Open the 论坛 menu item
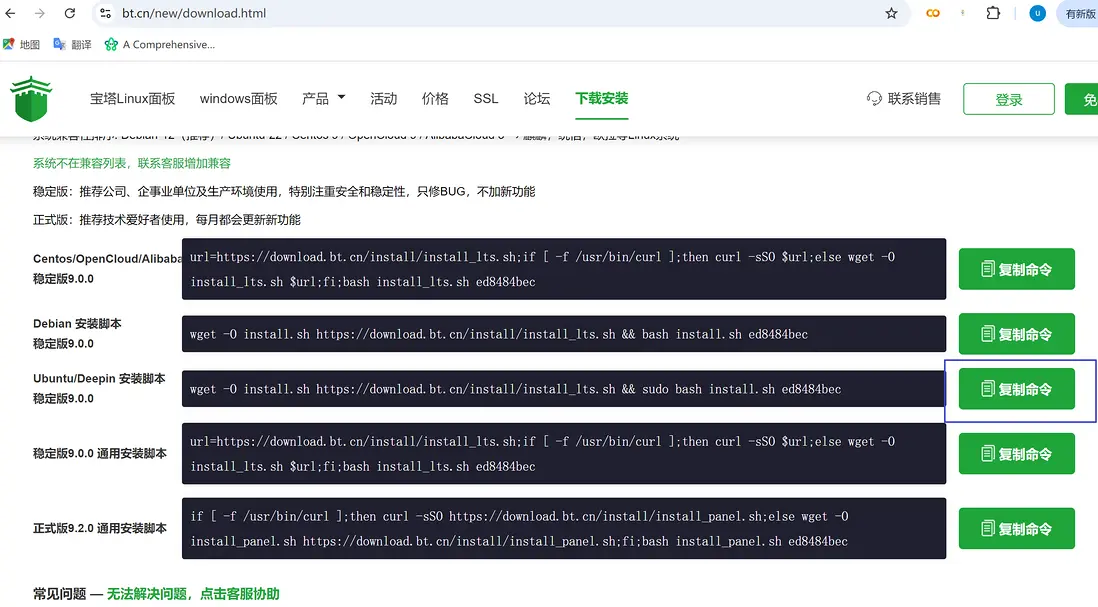1098x607 pixels. click(x=537, y=99)
